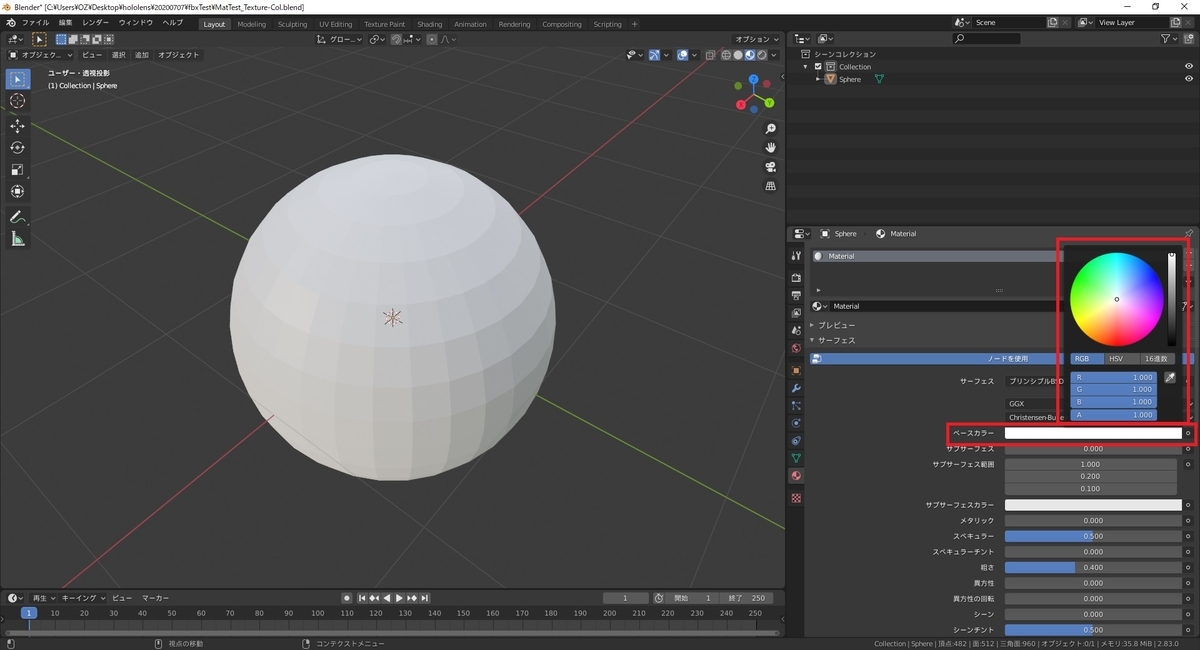This screenshot has width=1200, height=650.
Task: Switch perspective/orthographic grid icon
Action: pos(771,186)
